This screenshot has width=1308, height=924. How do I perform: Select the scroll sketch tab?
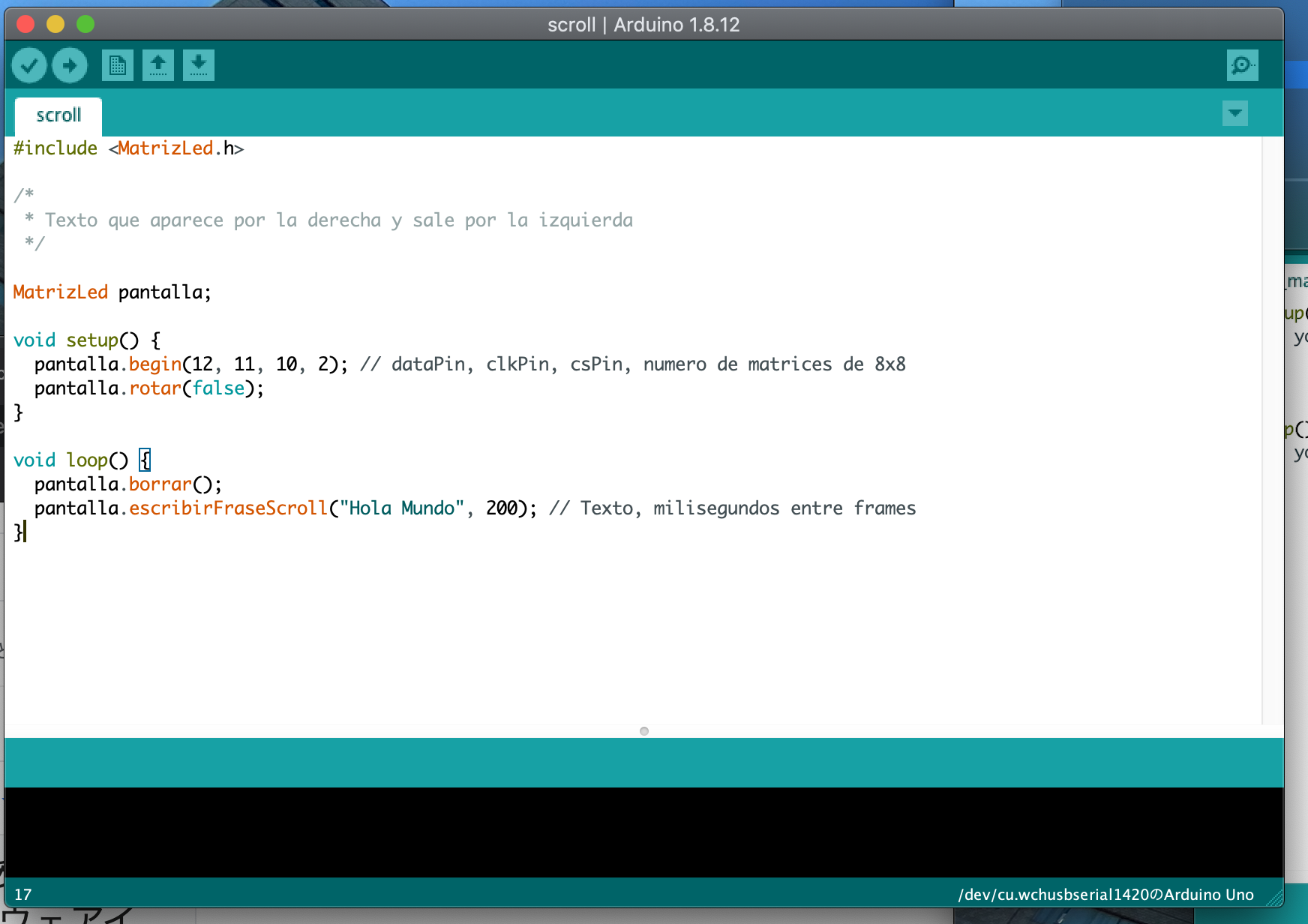[58, 115]
